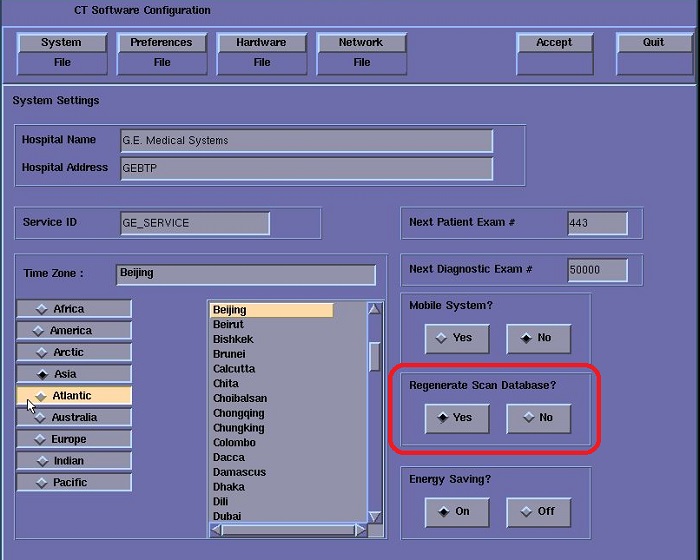Click the Hospital Name input field

pyautogui.click(x=305, y=141)
